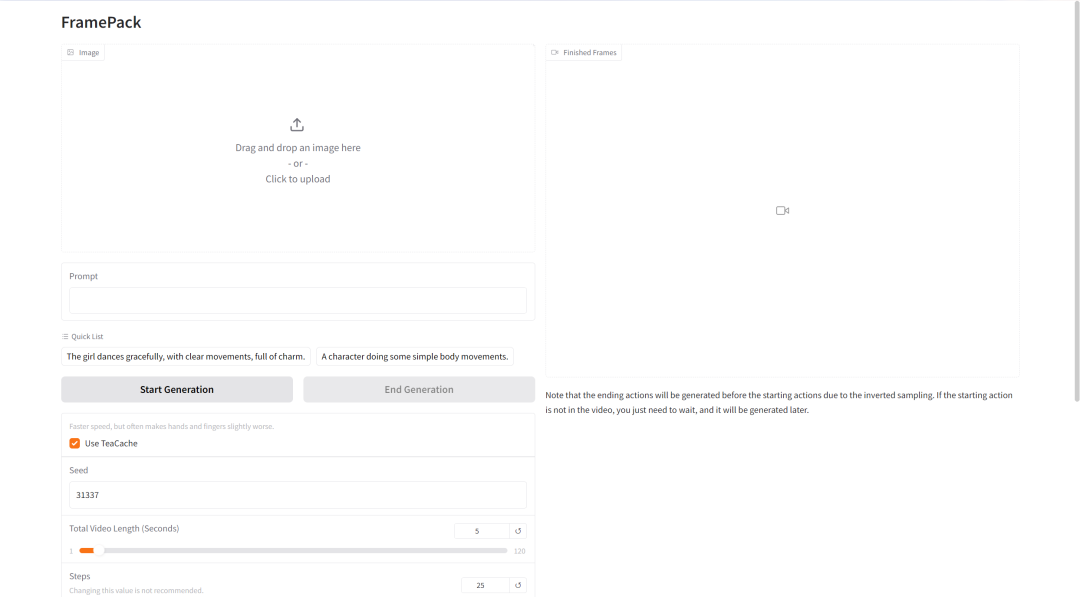The height and width of the screenshot is (597, 1080).
Task: Choose the 'girl dances gracefully' quick prompt
Action: 185,357
